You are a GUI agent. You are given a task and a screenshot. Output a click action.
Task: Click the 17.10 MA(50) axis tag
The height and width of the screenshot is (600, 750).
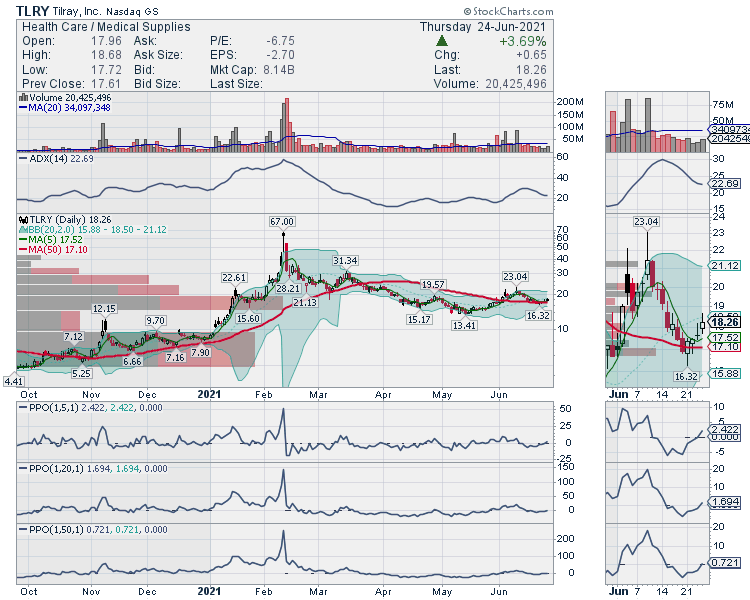click(725, 347)
